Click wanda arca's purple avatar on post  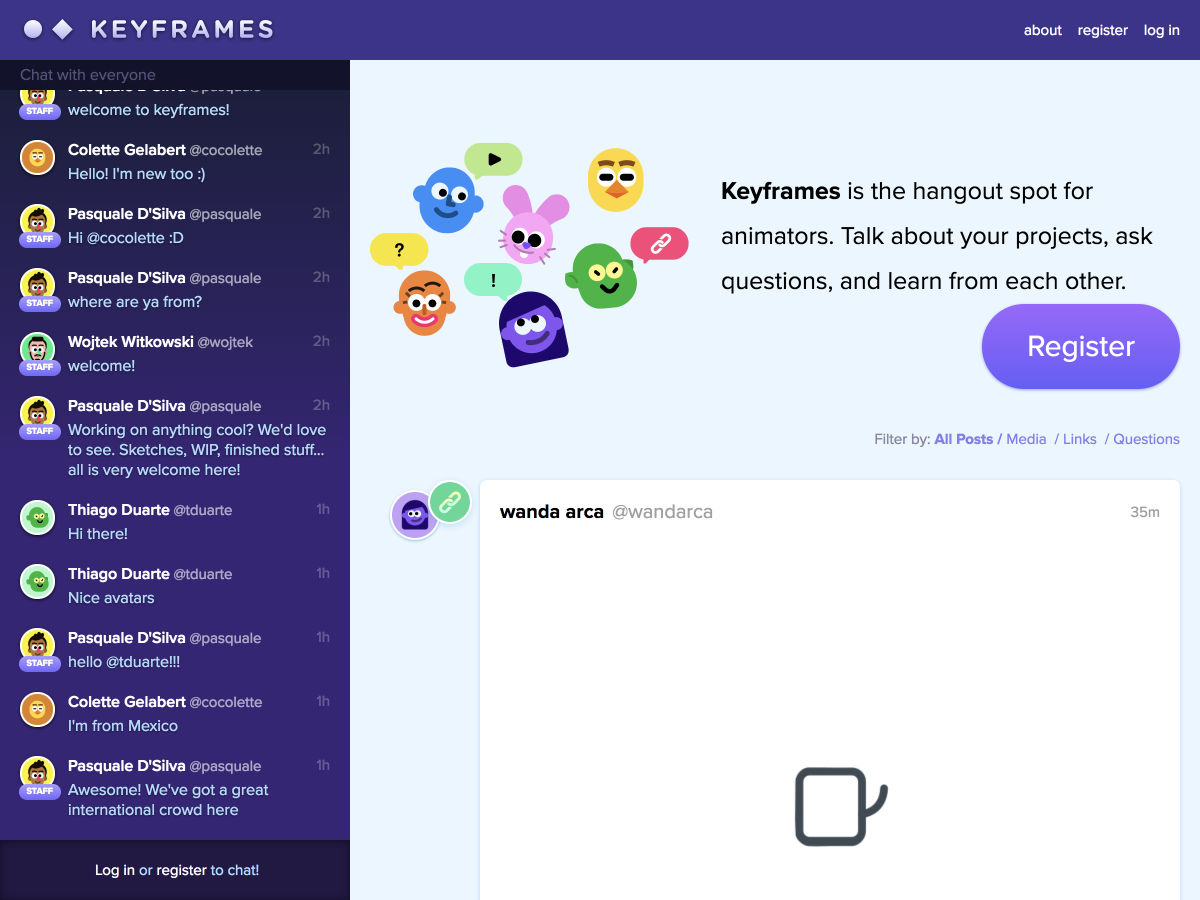[x=414, y=515]
